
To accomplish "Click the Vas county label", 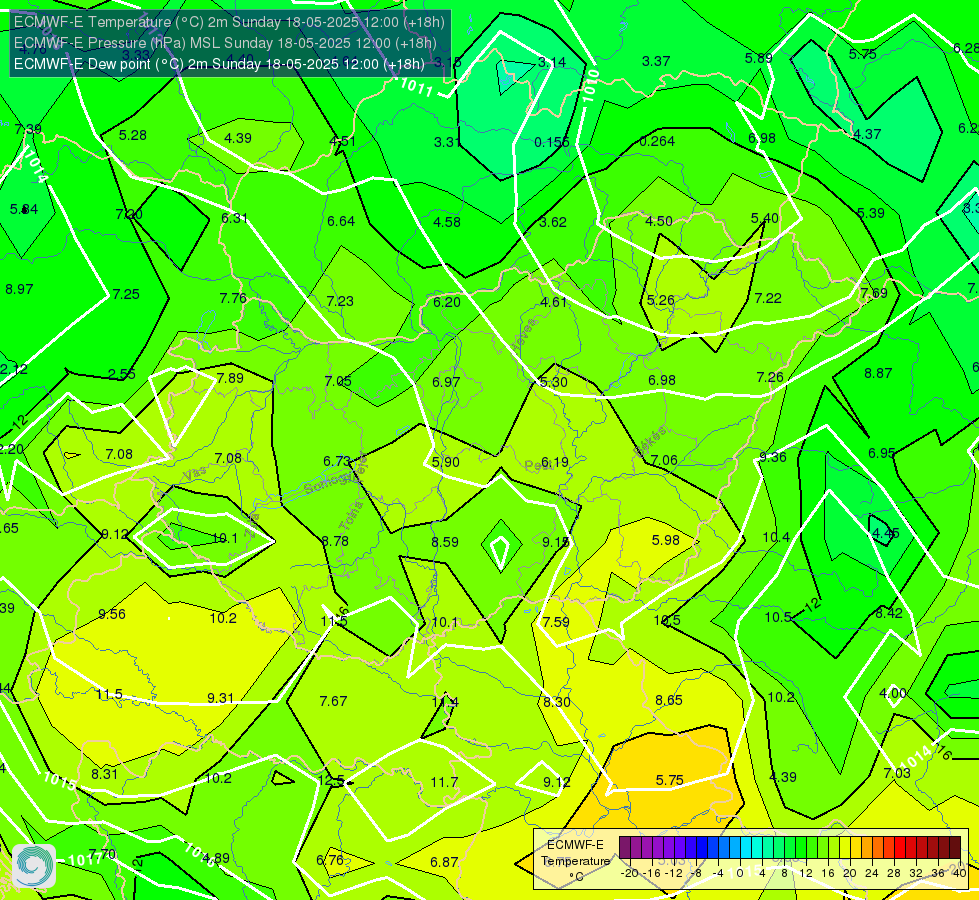I will [x=195, y=473].
